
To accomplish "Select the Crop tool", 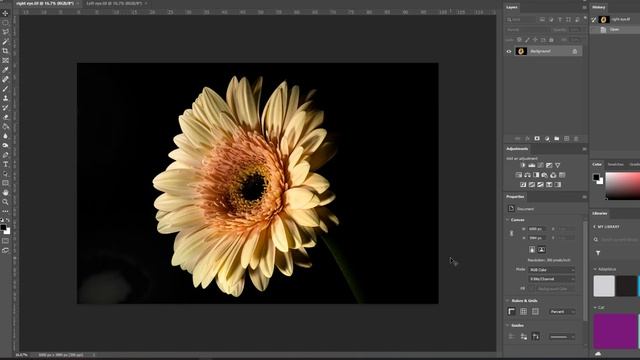I will tap(5, 51).
